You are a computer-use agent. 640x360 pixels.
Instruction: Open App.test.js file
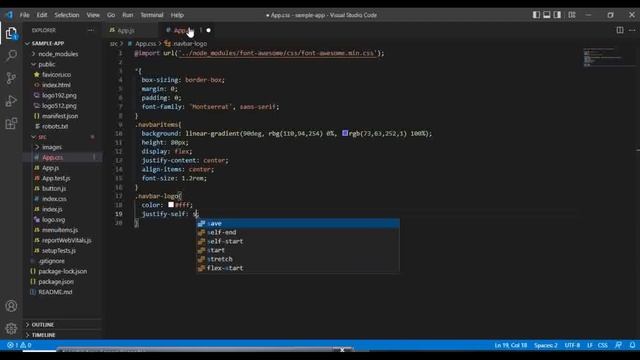(x=56, y=178)
